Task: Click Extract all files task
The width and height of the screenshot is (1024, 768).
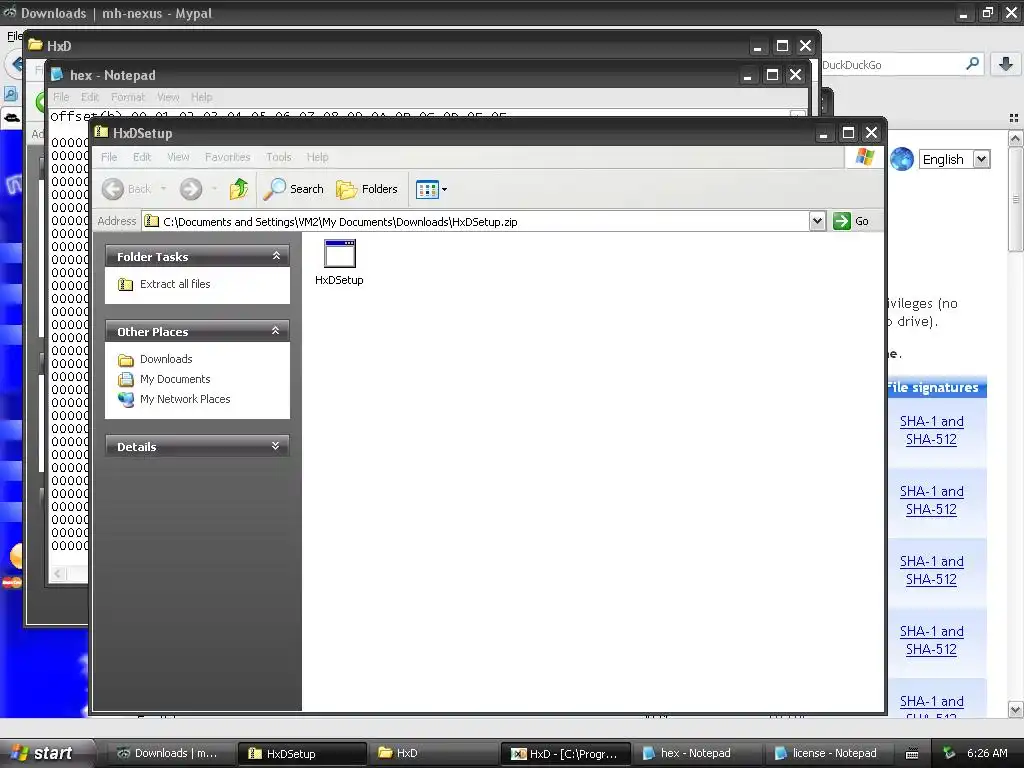Action: pos(175,284)
